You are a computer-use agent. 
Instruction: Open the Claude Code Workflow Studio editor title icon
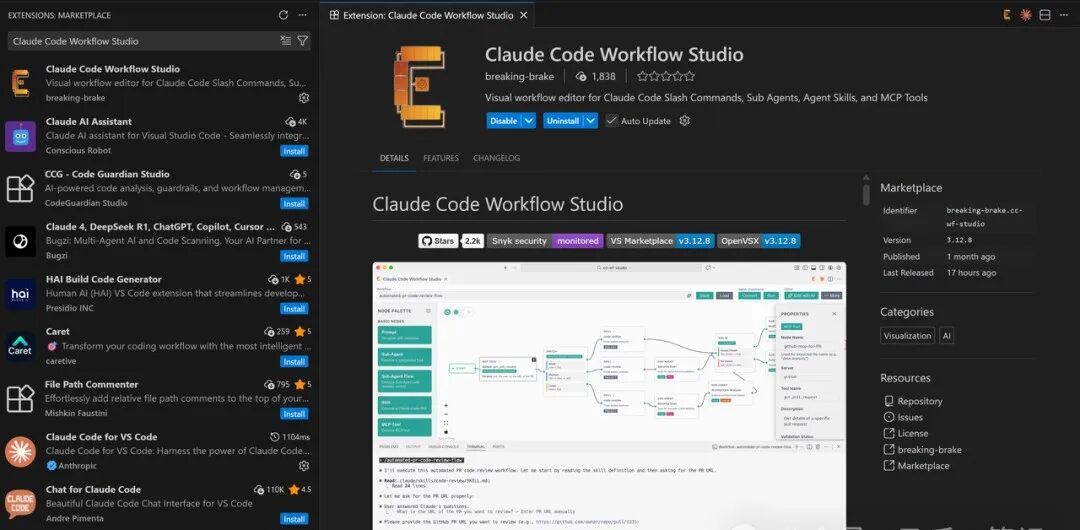tap(1007, 14)
